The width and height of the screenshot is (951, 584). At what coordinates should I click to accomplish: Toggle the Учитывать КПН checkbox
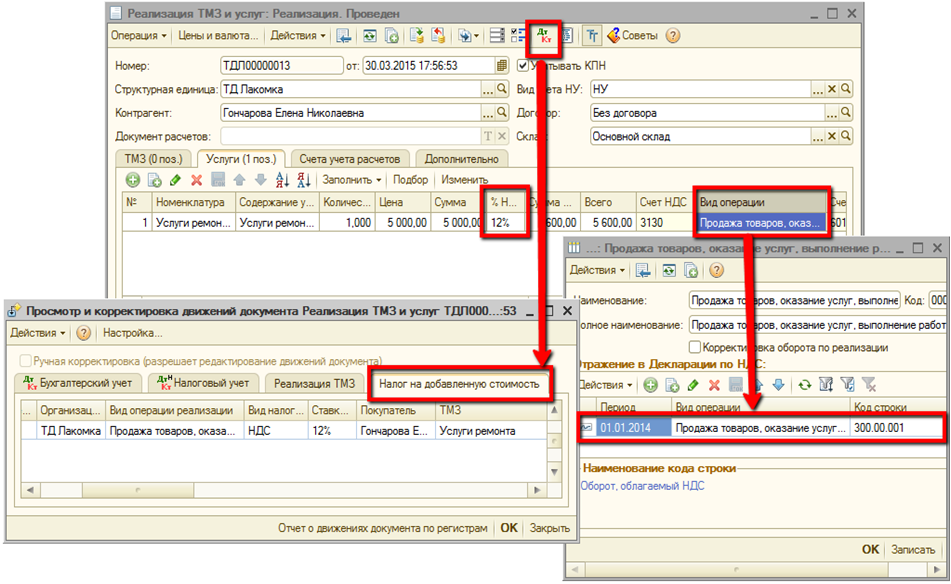tap(523, 66)
